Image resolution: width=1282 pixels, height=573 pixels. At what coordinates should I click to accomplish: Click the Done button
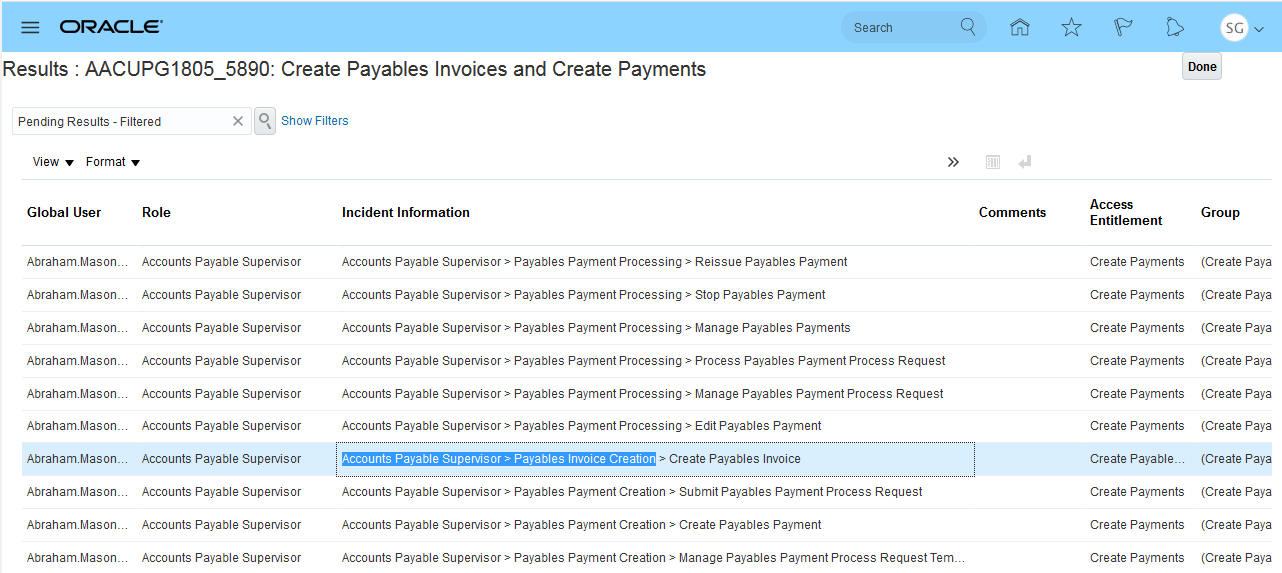coord(1201,67)
